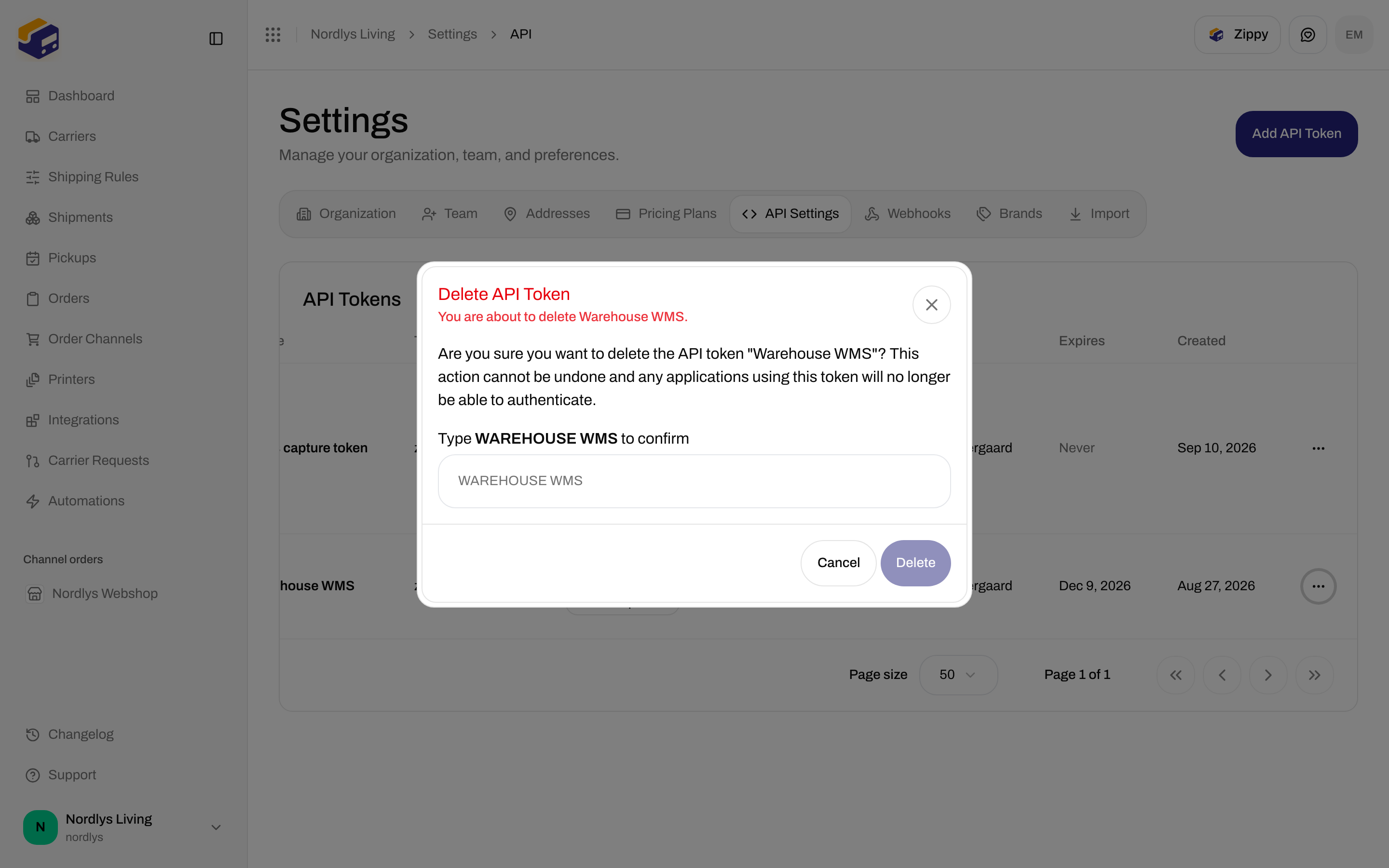Click the Pickups calendar icon
1389x868 pixels.
click(x=33, y=258)
